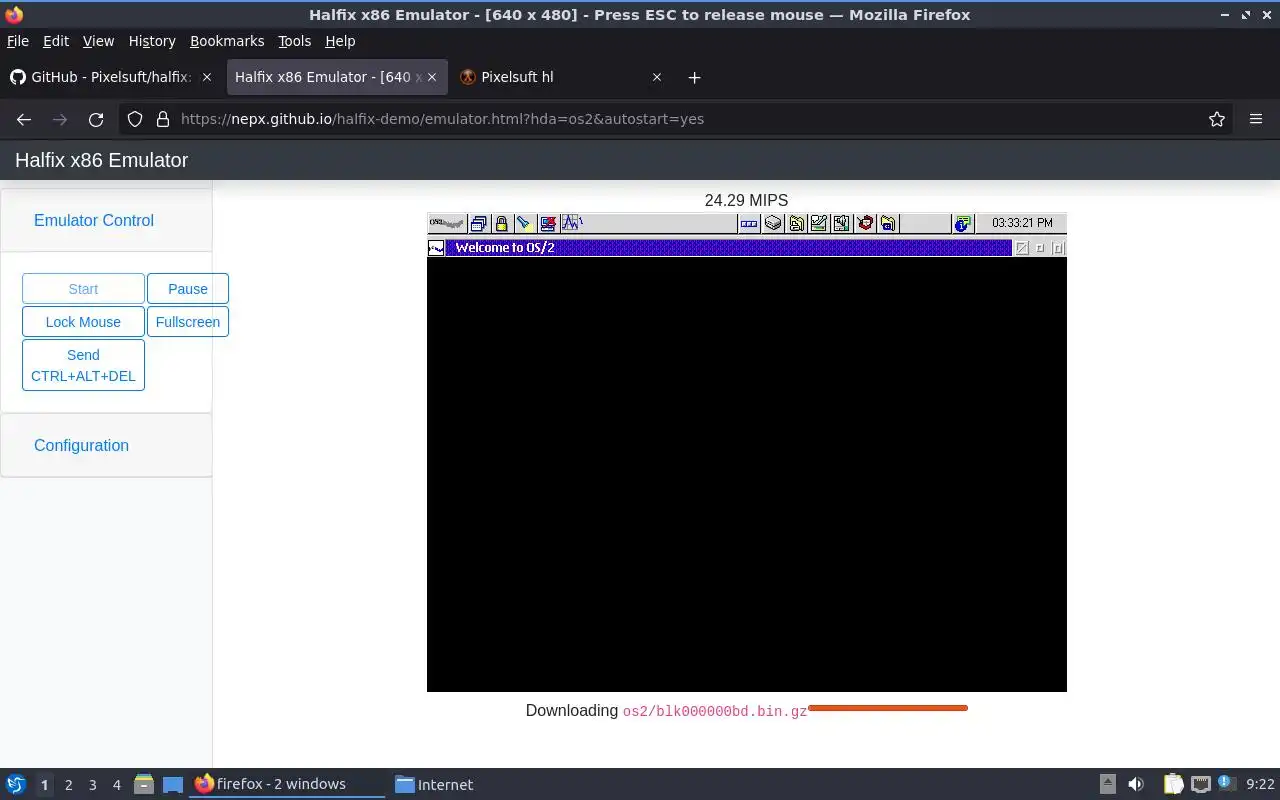Switch emulator to Fullscreen
The width and height of the screenshot is (1280, 800).
[188, 322]
